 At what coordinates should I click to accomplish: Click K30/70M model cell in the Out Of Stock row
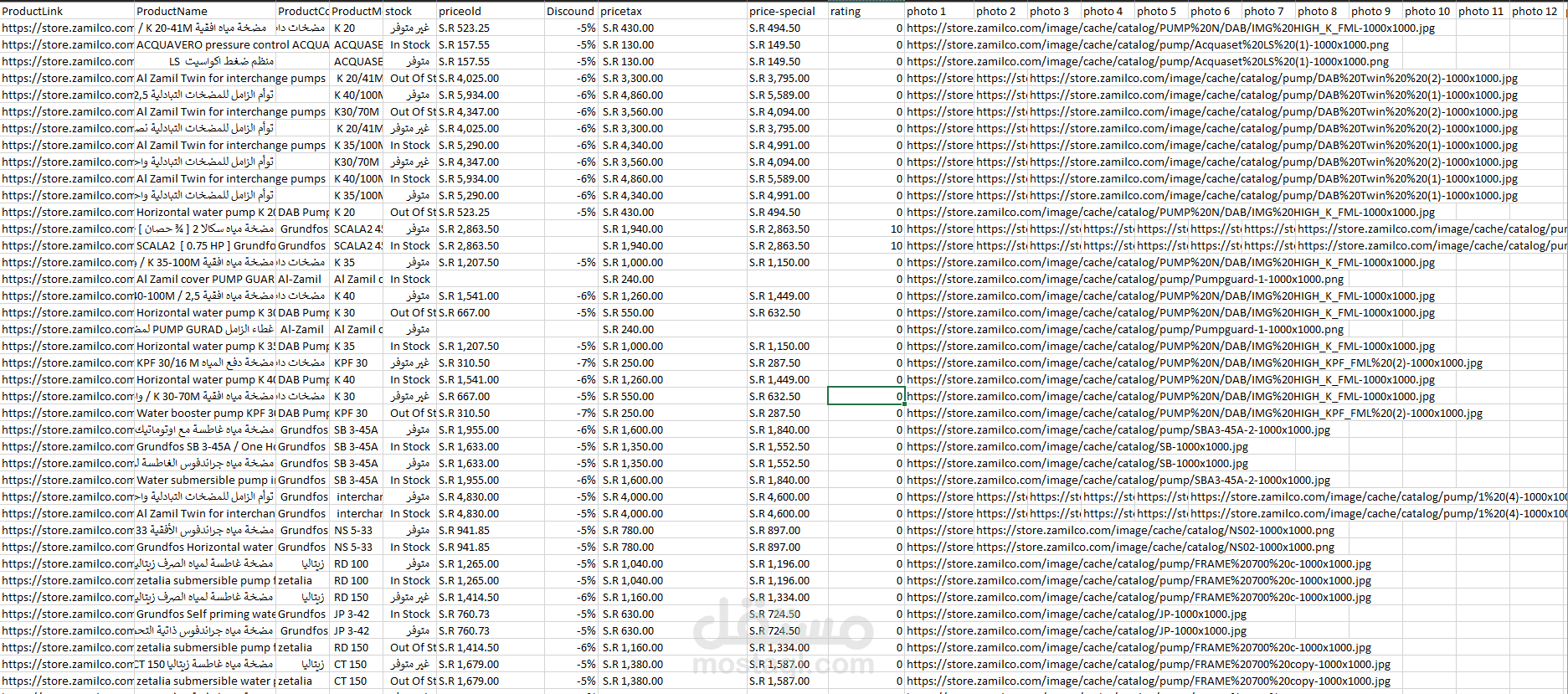pos(357,111)
